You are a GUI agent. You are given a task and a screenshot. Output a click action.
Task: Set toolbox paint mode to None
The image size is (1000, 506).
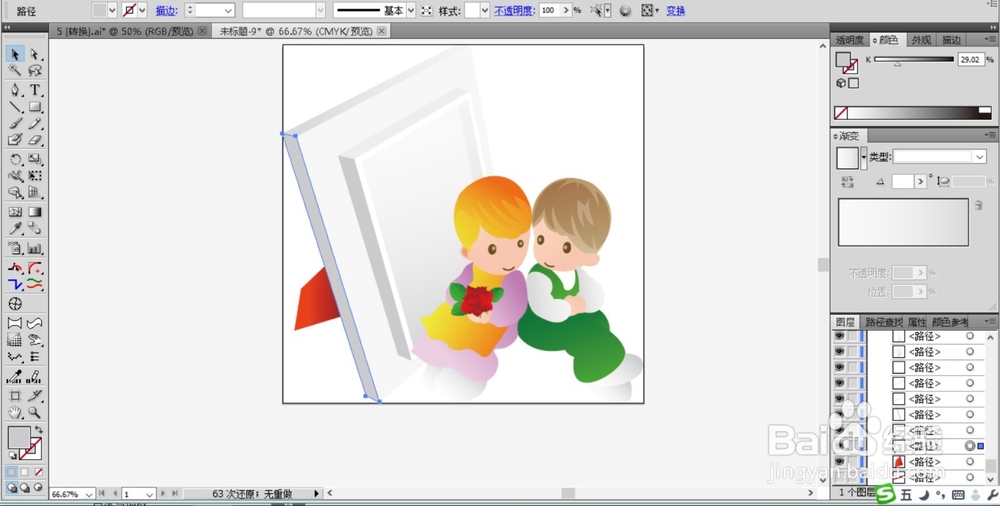(38, 472)
